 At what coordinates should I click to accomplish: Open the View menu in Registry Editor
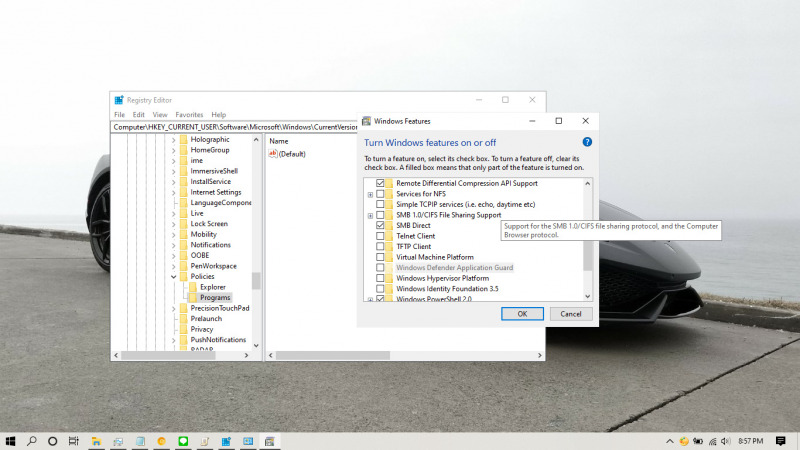click(x=160, y=115)
